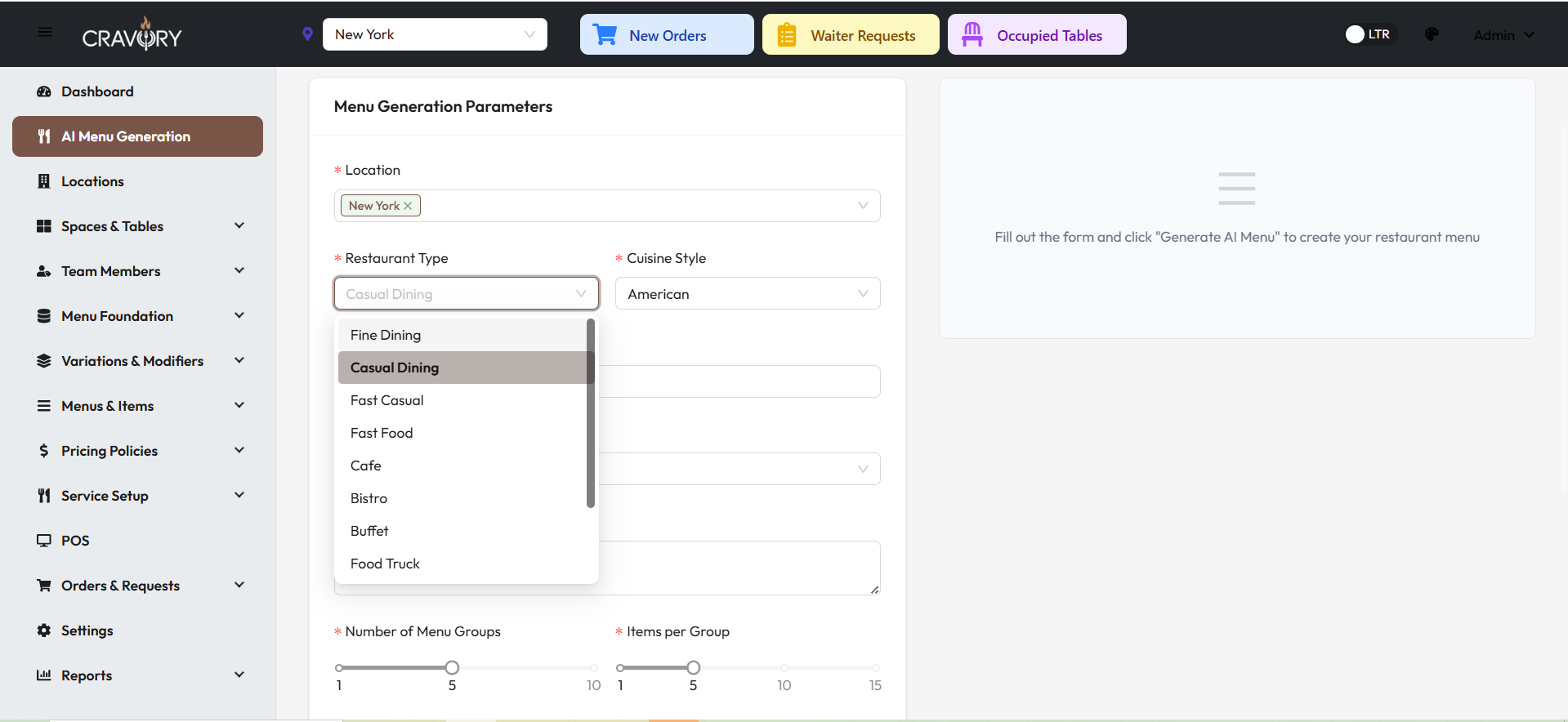Select Fast Food option
This screenshot has width=1568, height=722.
[462, 433]
